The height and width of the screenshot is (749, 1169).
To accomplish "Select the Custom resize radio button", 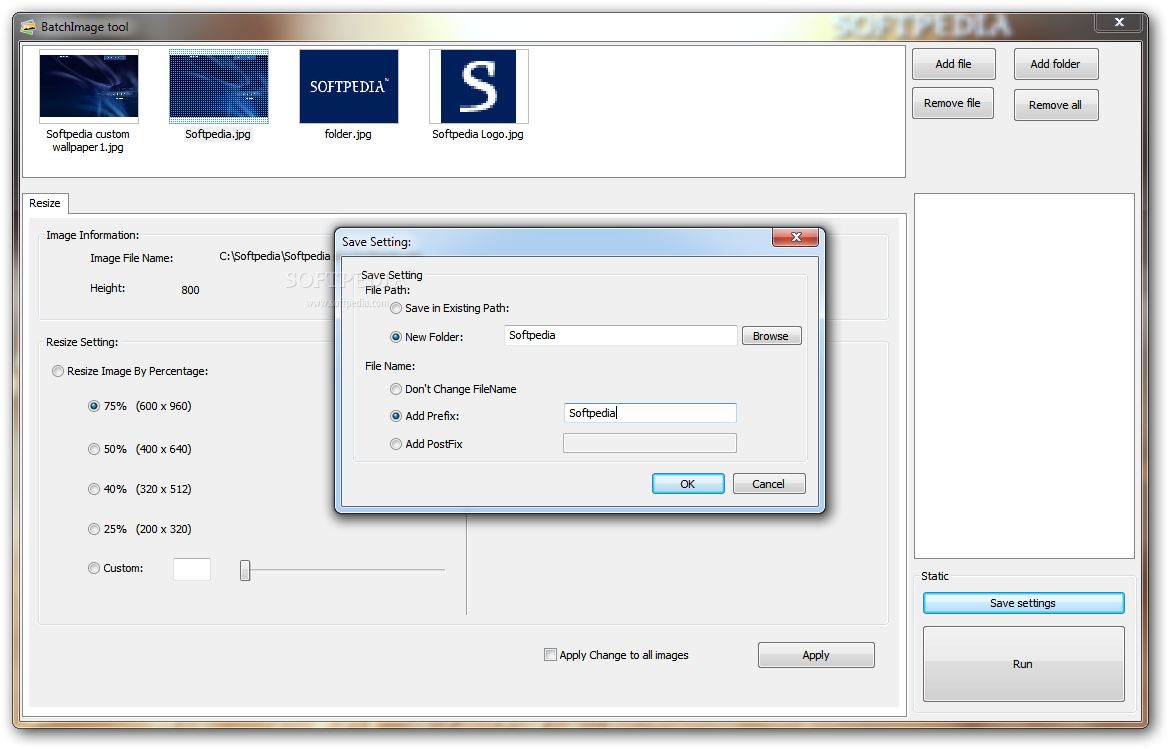I will [93, 568].
